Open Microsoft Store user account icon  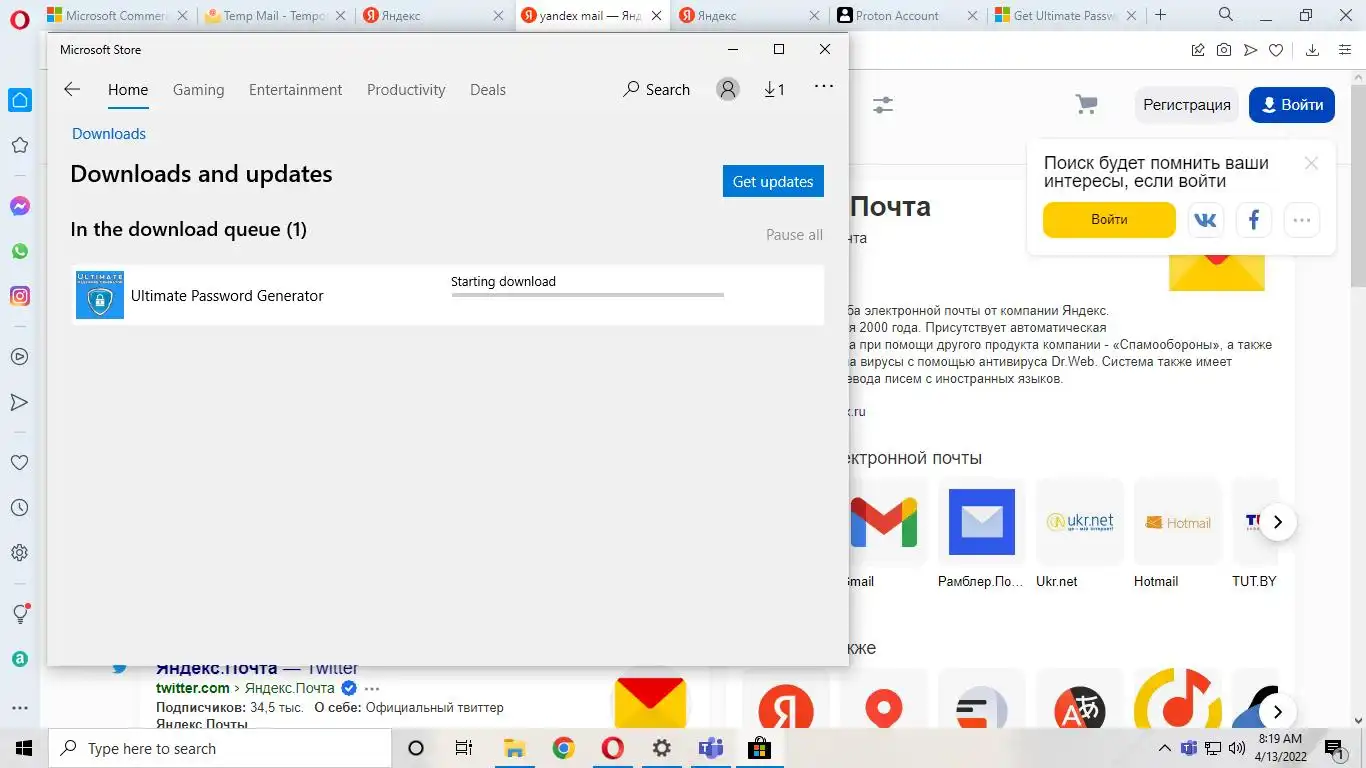pyautogui.click(x=728, y=89)
